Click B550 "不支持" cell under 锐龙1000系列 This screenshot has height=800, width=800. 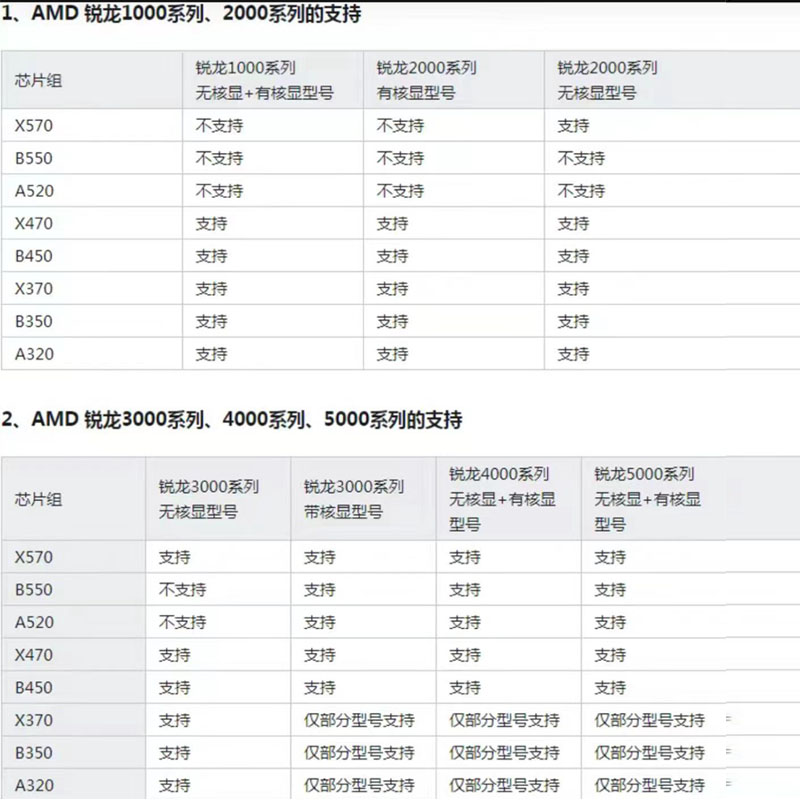[219, 158]
